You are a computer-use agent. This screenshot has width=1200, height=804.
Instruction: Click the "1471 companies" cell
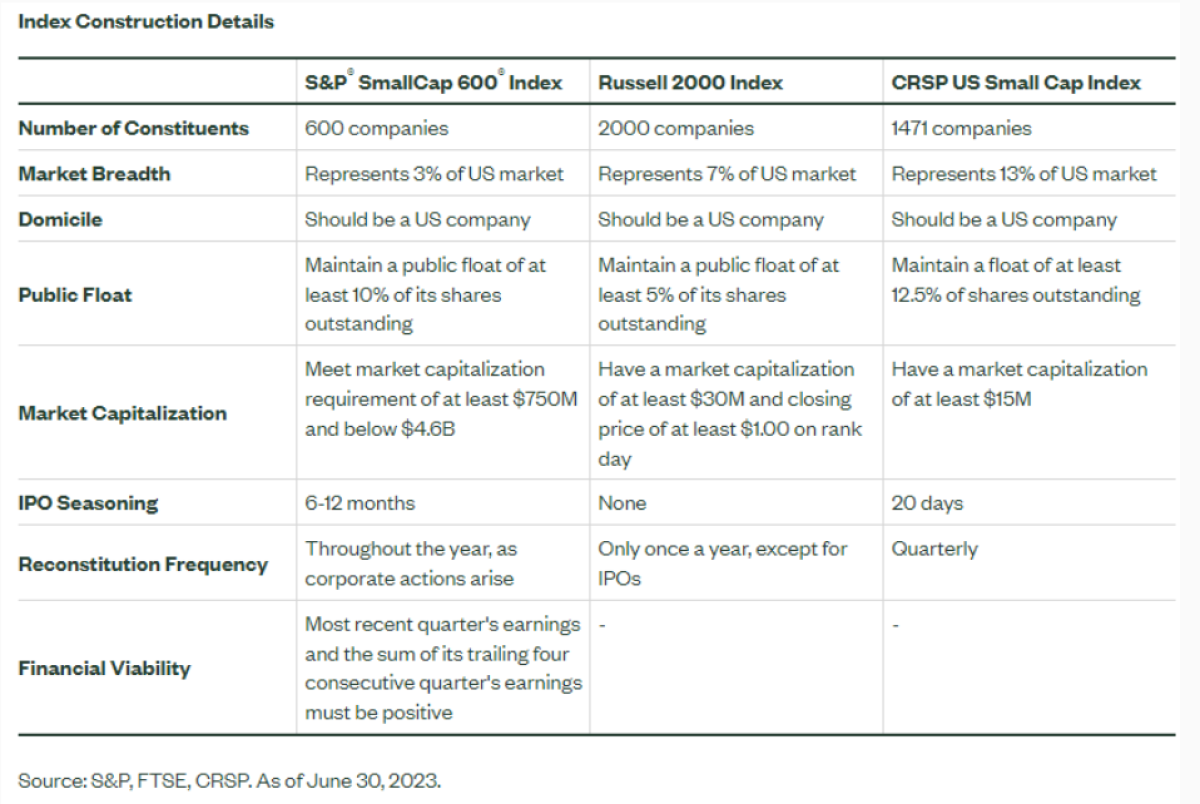961,128
